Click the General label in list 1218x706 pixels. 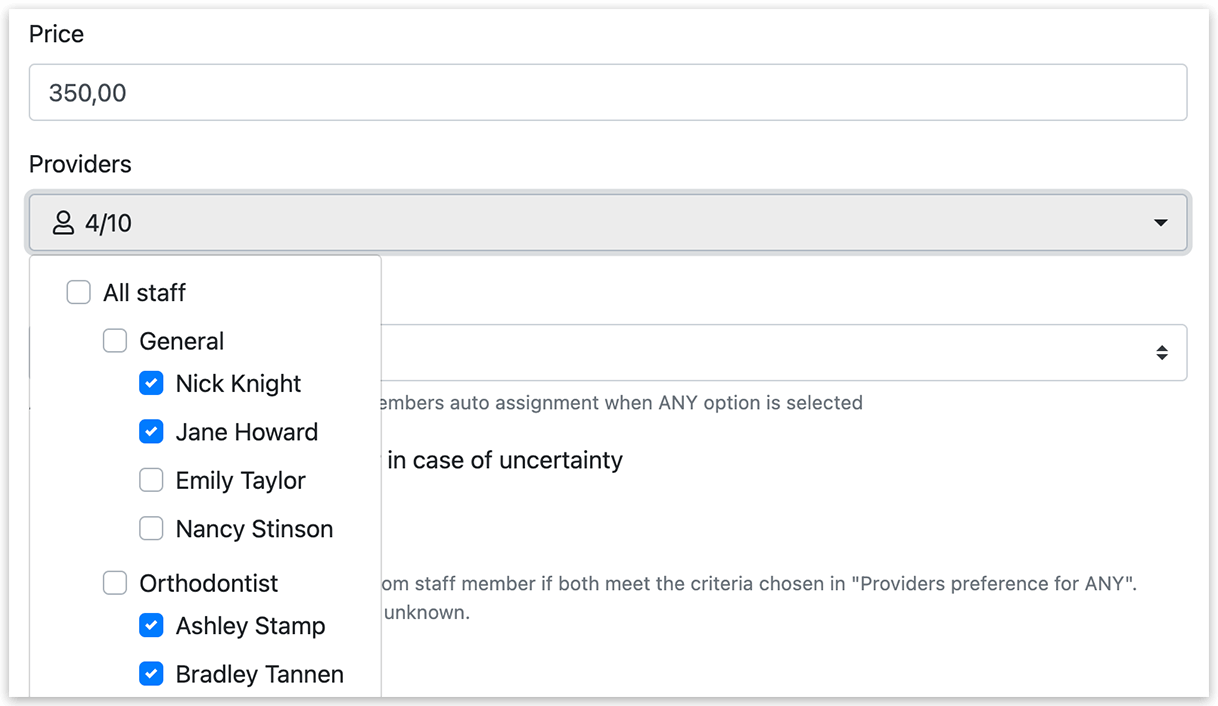182,341
